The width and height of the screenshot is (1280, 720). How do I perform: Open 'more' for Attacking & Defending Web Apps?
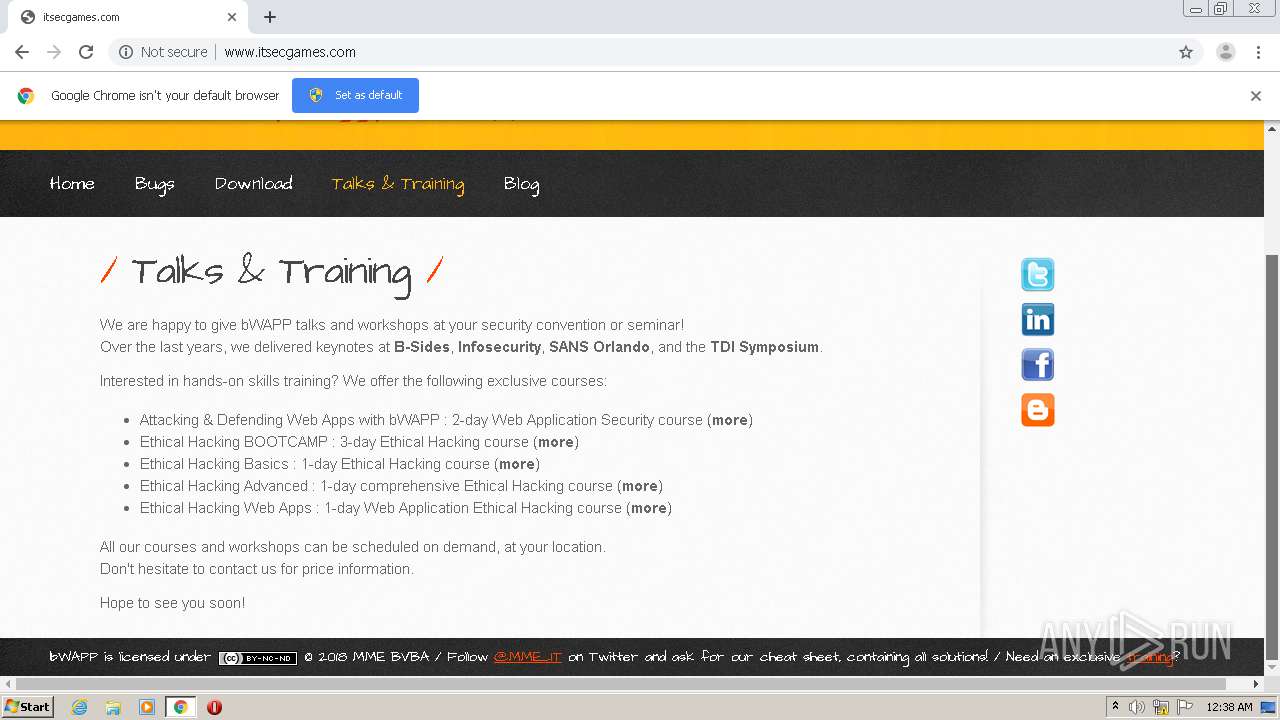pos(730,420)
